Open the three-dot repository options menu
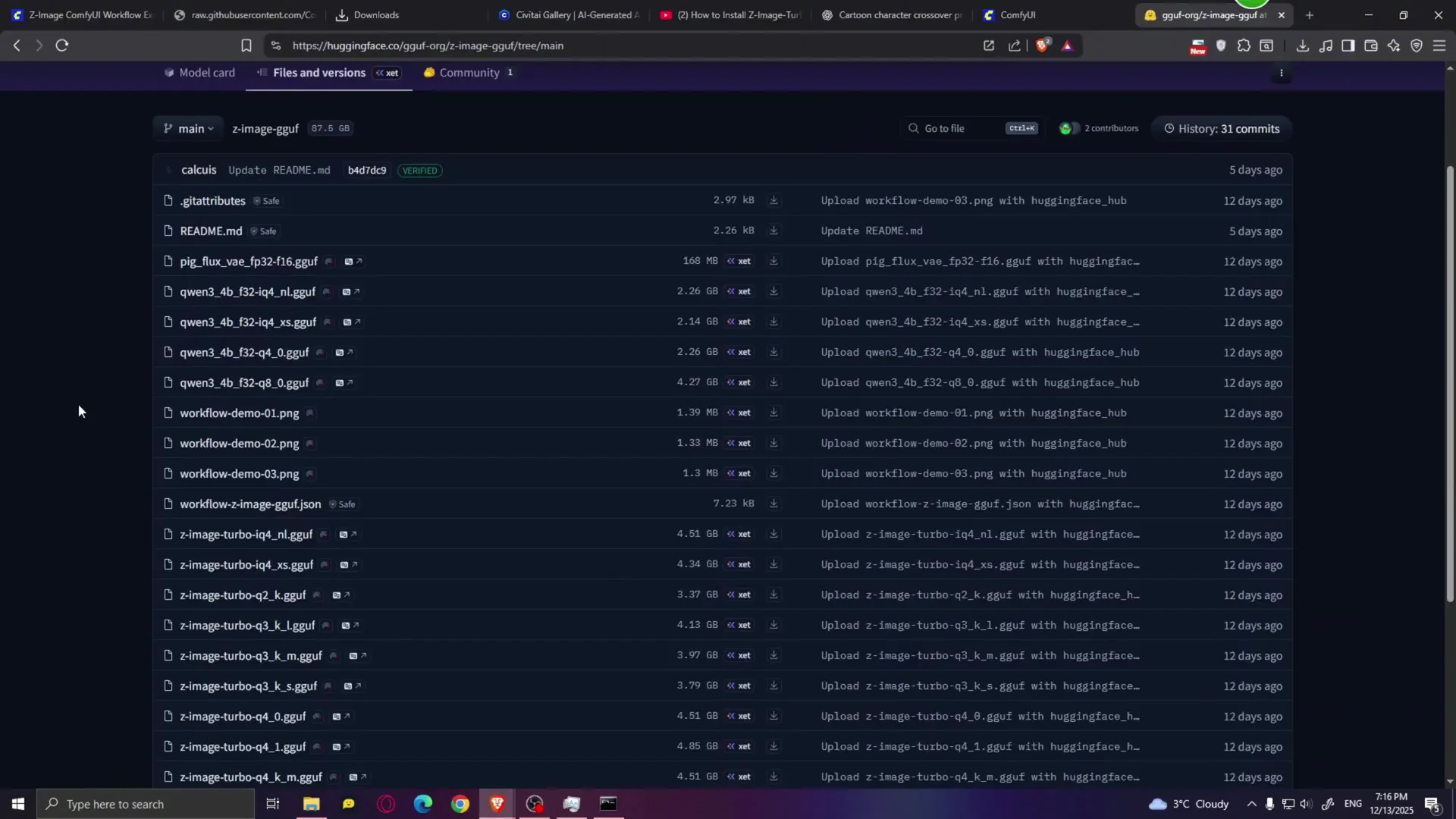 pos(1282,74)
